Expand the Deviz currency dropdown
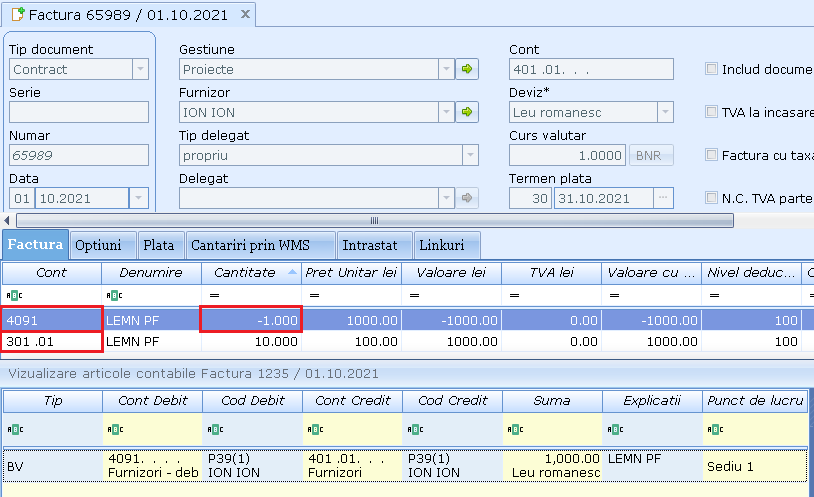The height and width of the screenshot is (497, 814). tap(665, 112)
